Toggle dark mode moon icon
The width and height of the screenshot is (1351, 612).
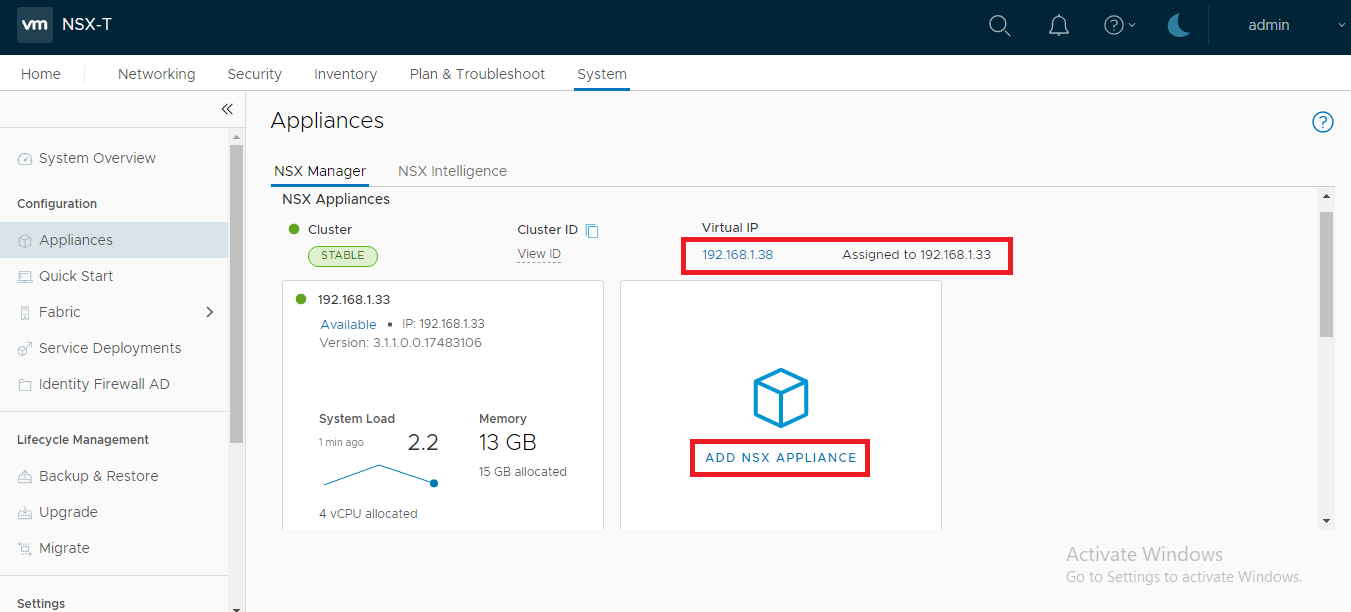[x=1179, y=26]
